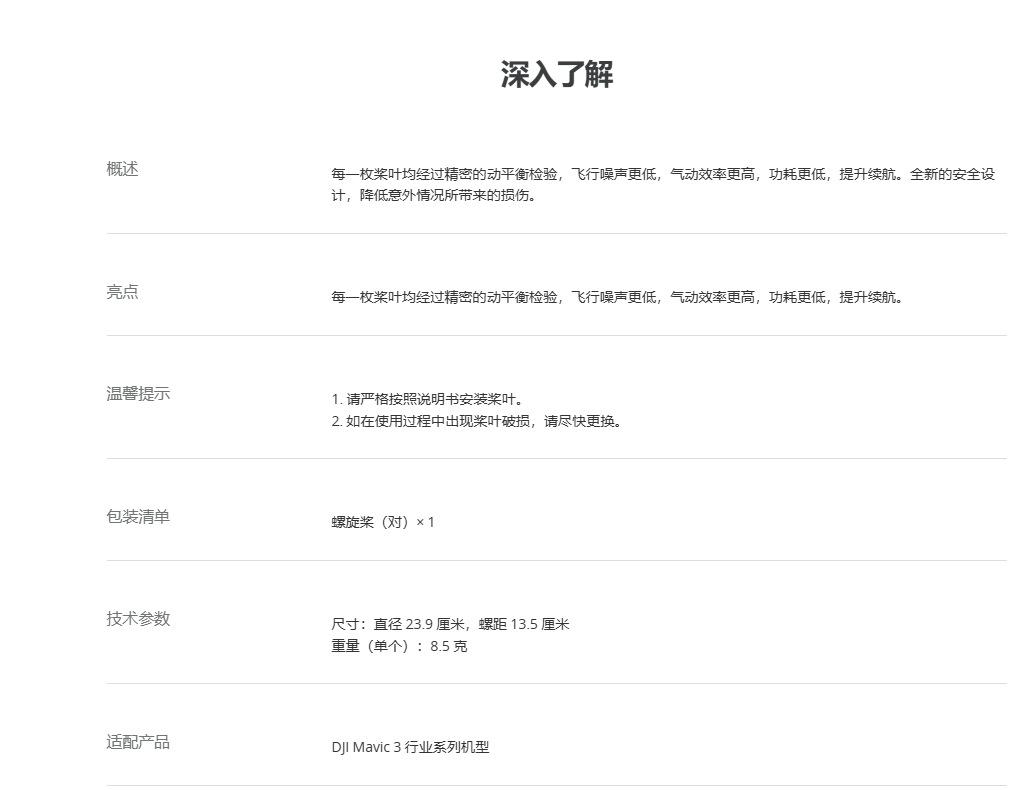Click 提升续航 in the 亮点 row
Image resolution: width=1027 pixels, height=790 pixels.
869,297
